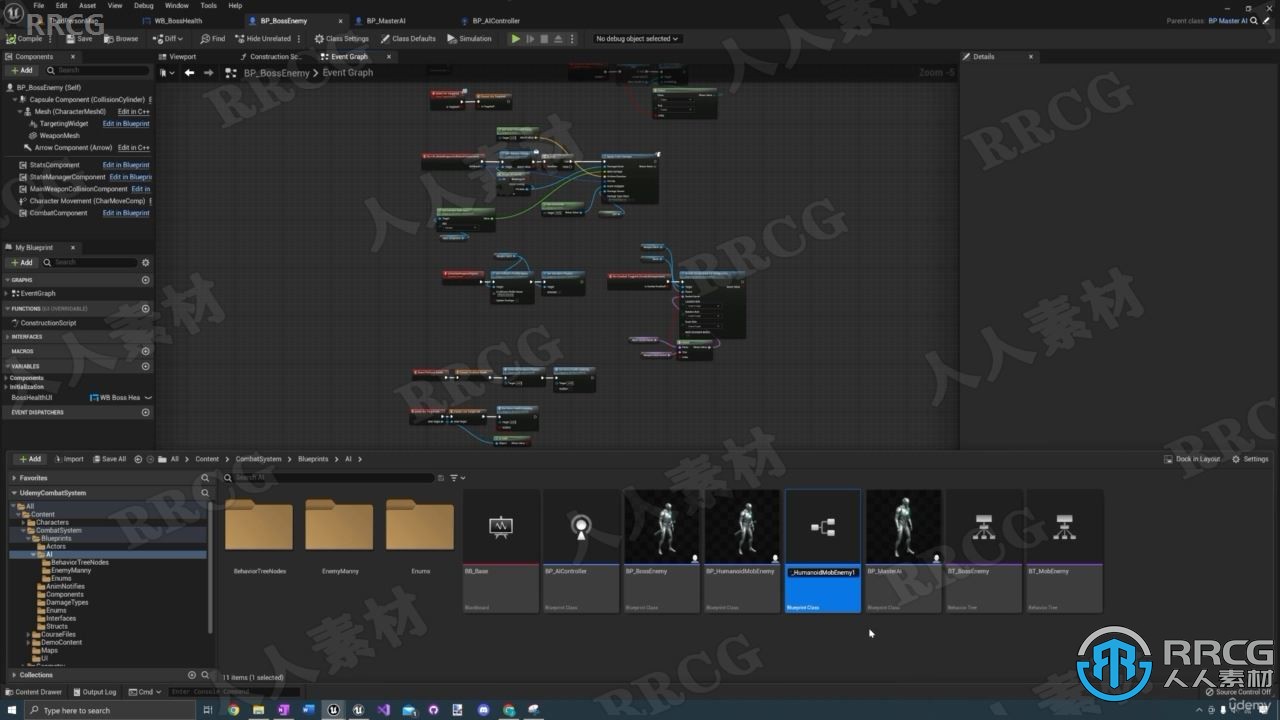Select ConstructionScript in functions list
The image size is (1280, 720).
[x=49, y=323]
